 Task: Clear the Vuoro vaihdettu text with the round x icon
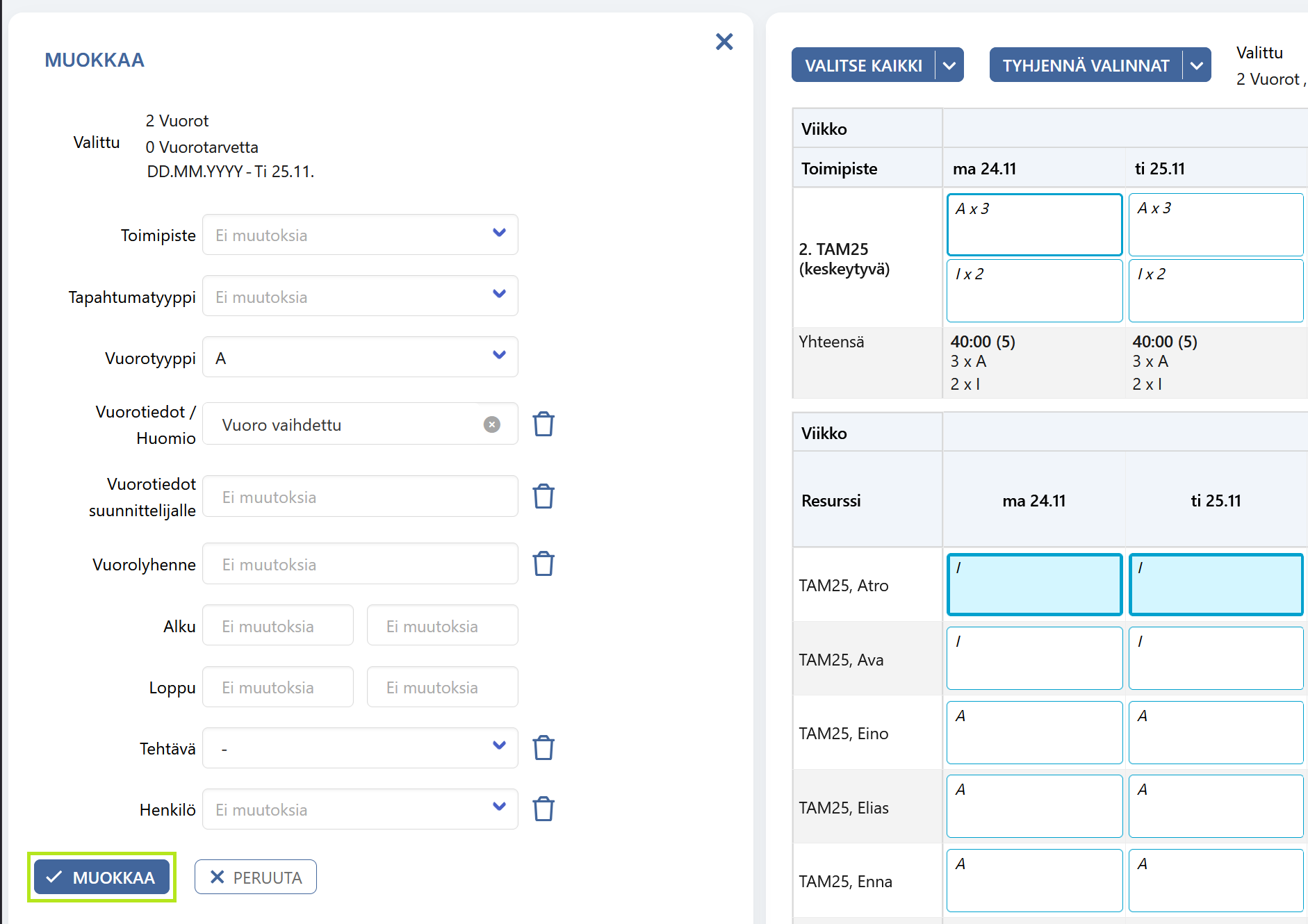[x=492, y=424]
